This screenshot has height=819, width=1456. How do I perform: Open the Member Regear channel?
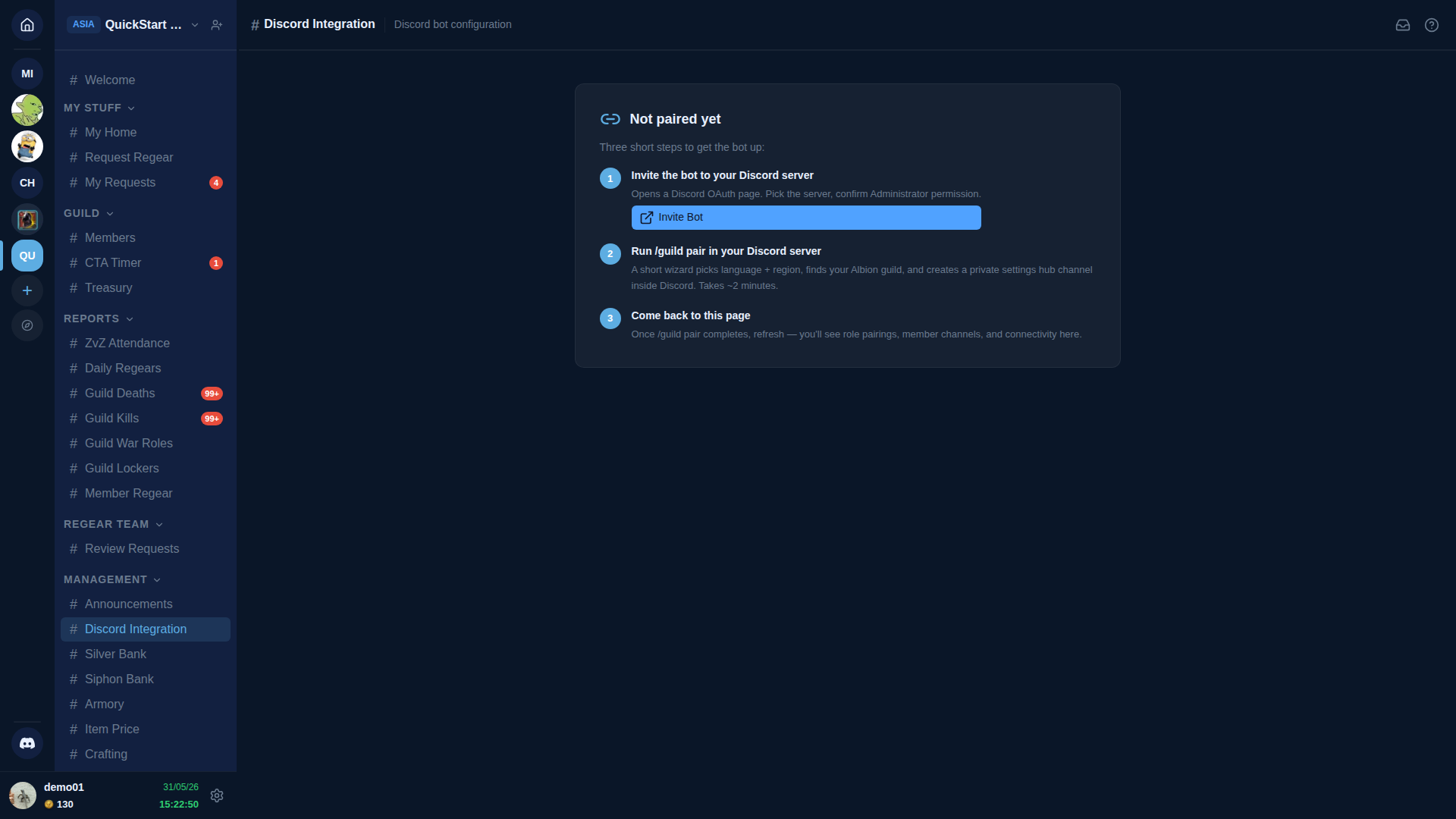pos(146,493)
